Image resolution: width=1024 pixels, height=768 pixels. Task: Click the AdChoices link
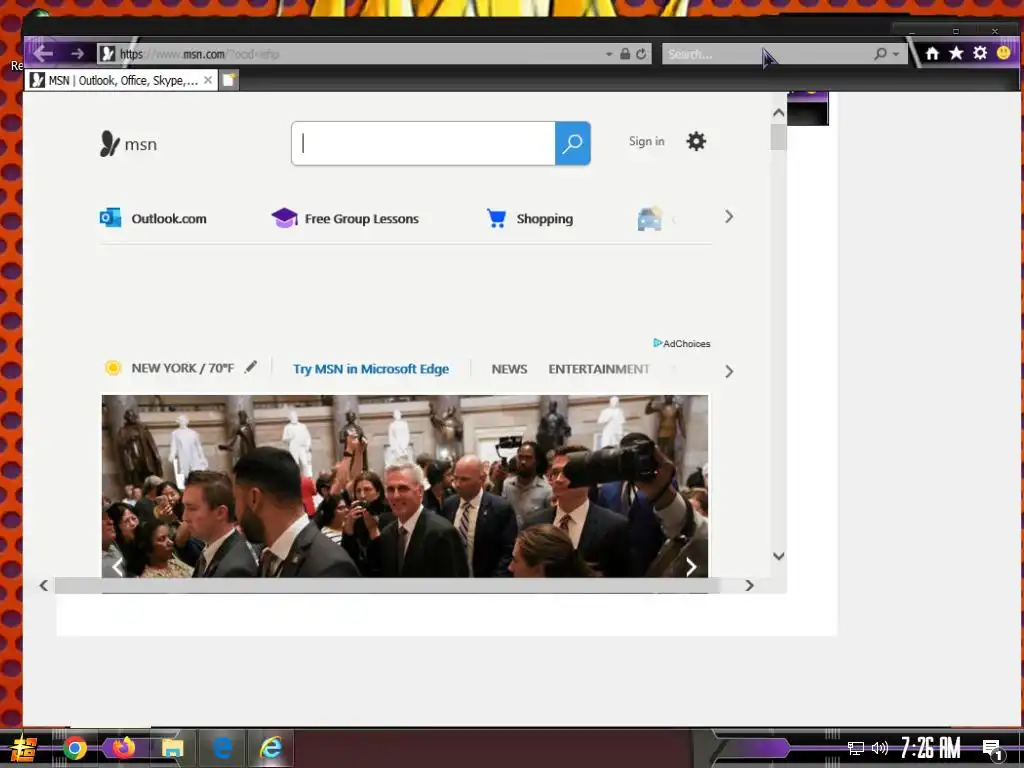[x=682, y=344]
